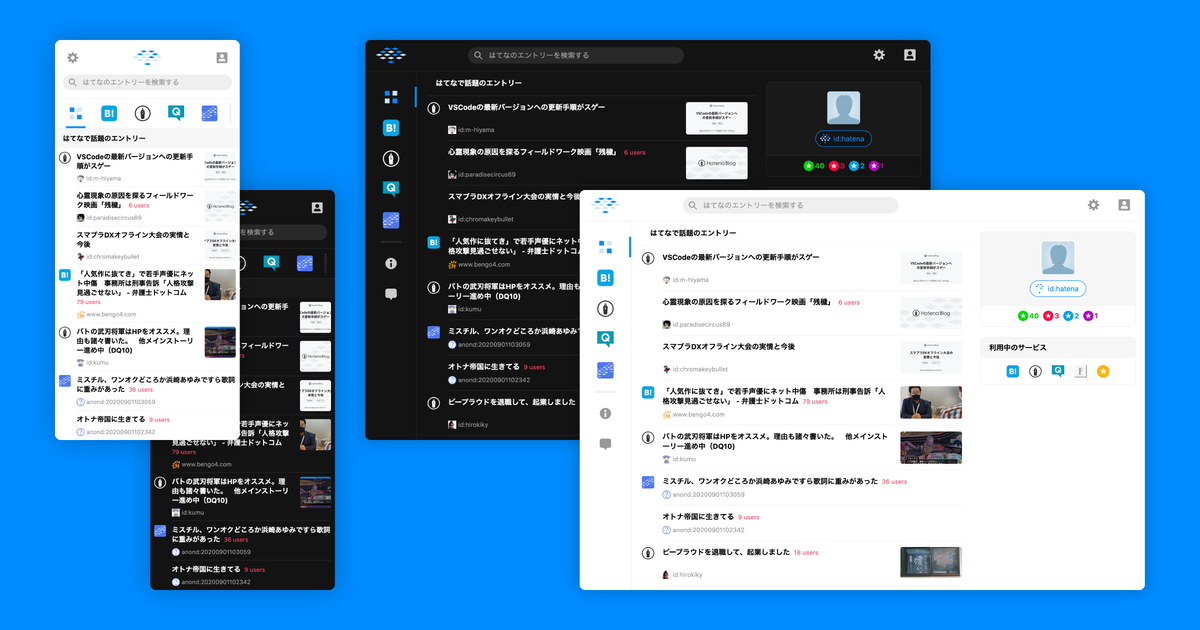
Task: Click the はてなのエントリーを検索する search field
Action: point(790,204)
